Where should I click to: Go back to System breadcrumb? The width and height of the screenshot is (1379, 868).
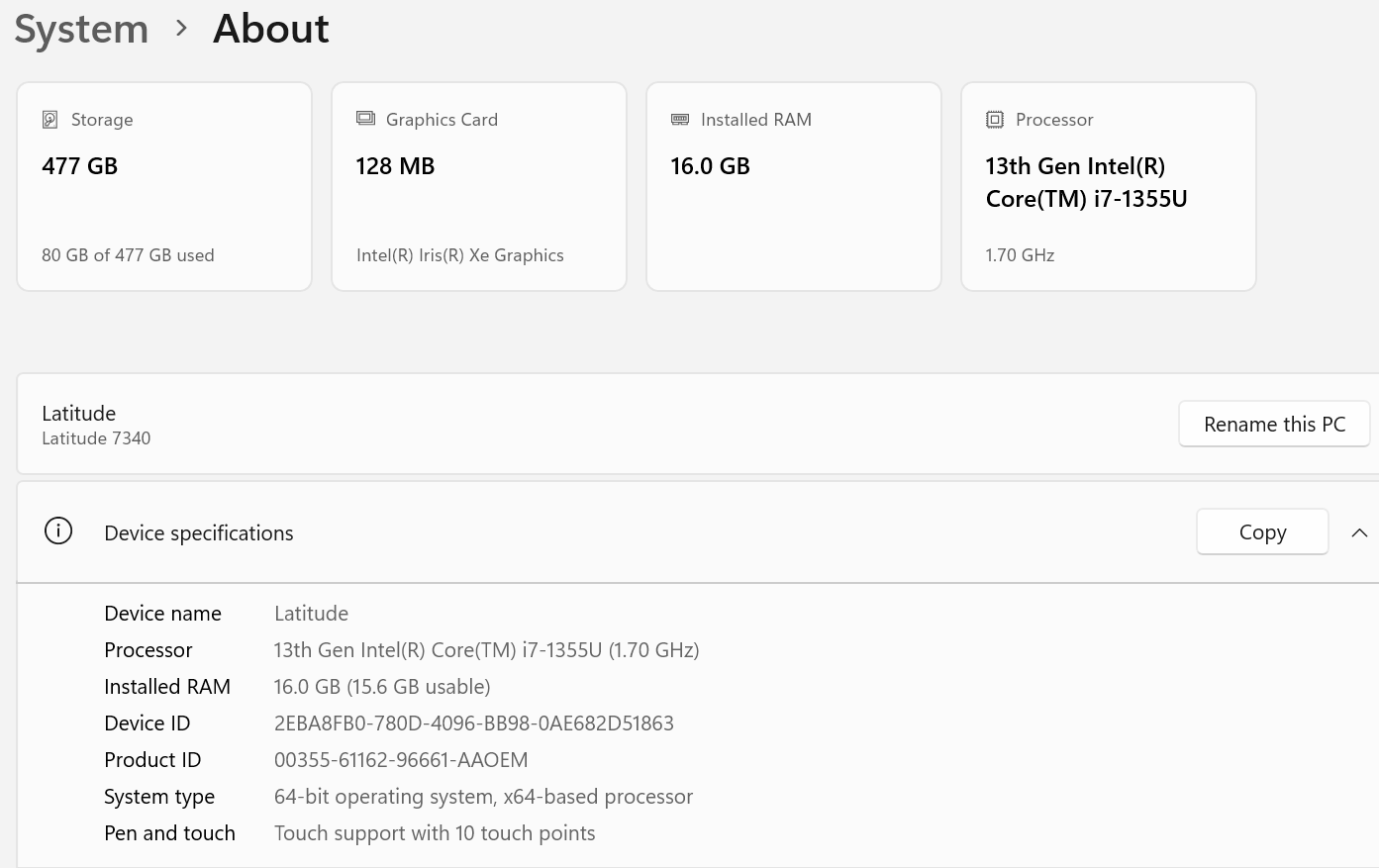coord(81,29)
